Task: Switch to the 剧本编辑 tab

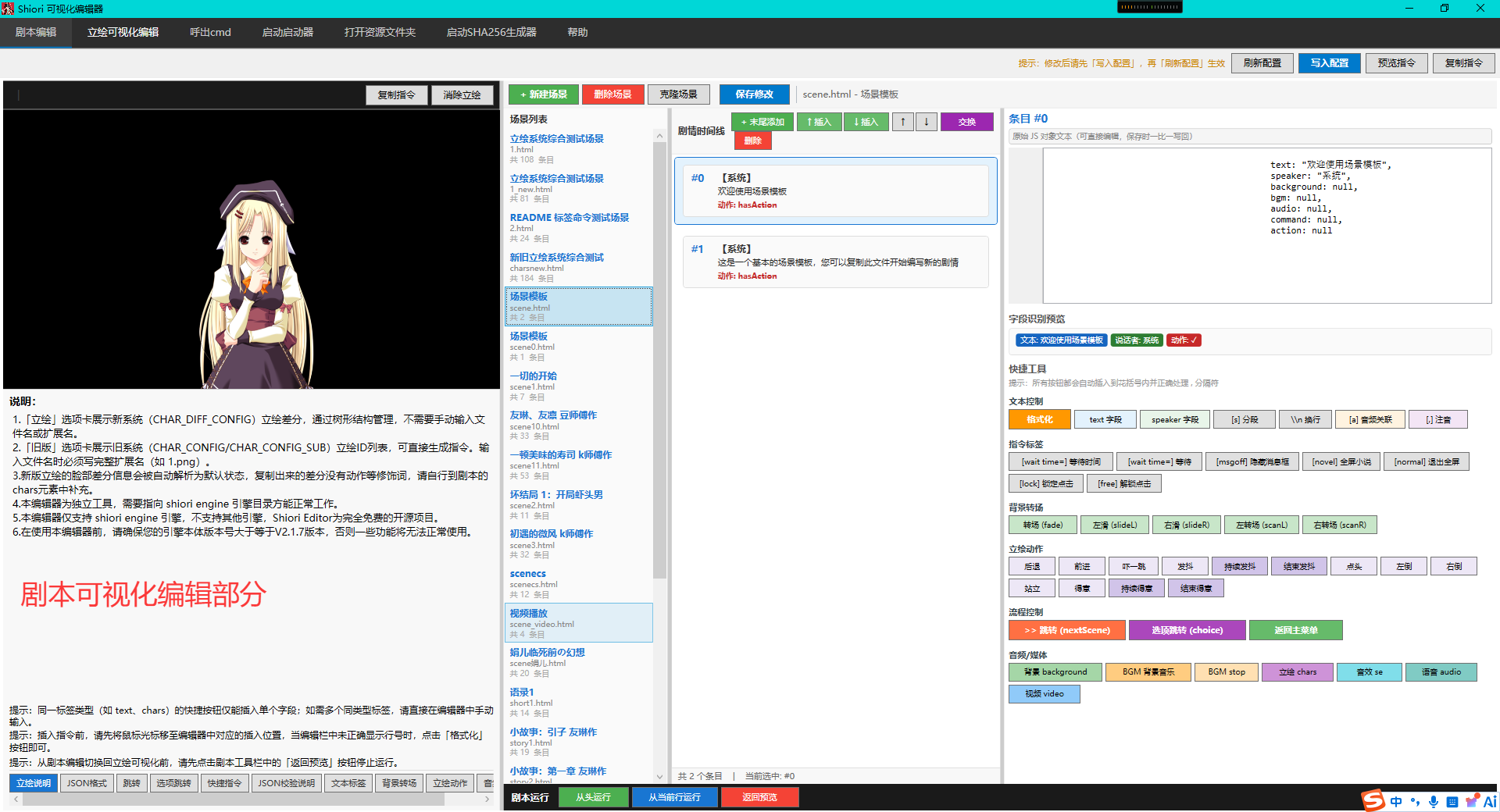Action: pyautogui.click(x=36, y=32)
